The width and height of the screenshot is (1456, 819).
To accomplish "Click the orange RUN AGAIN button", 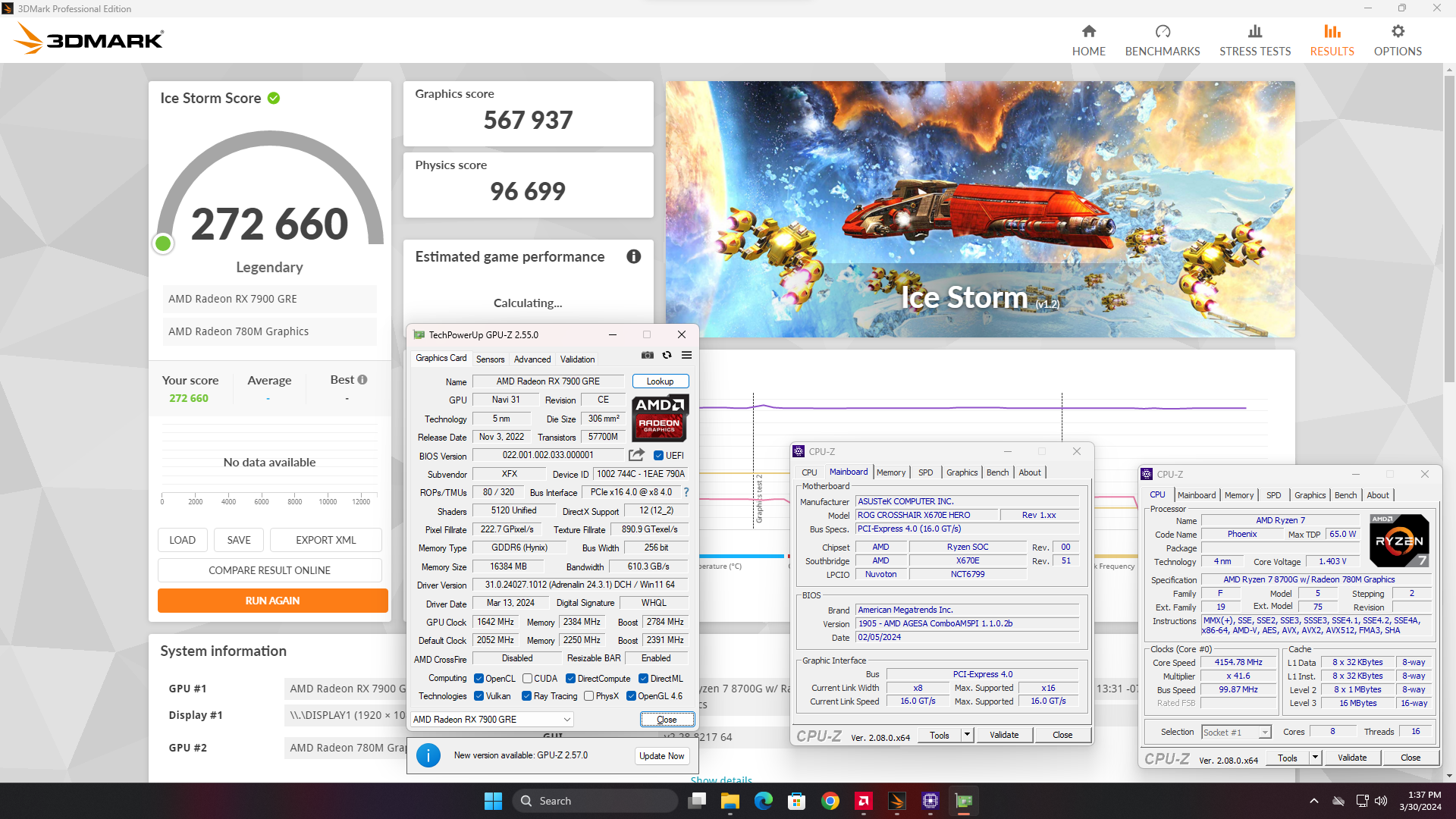I will (272, 601).
